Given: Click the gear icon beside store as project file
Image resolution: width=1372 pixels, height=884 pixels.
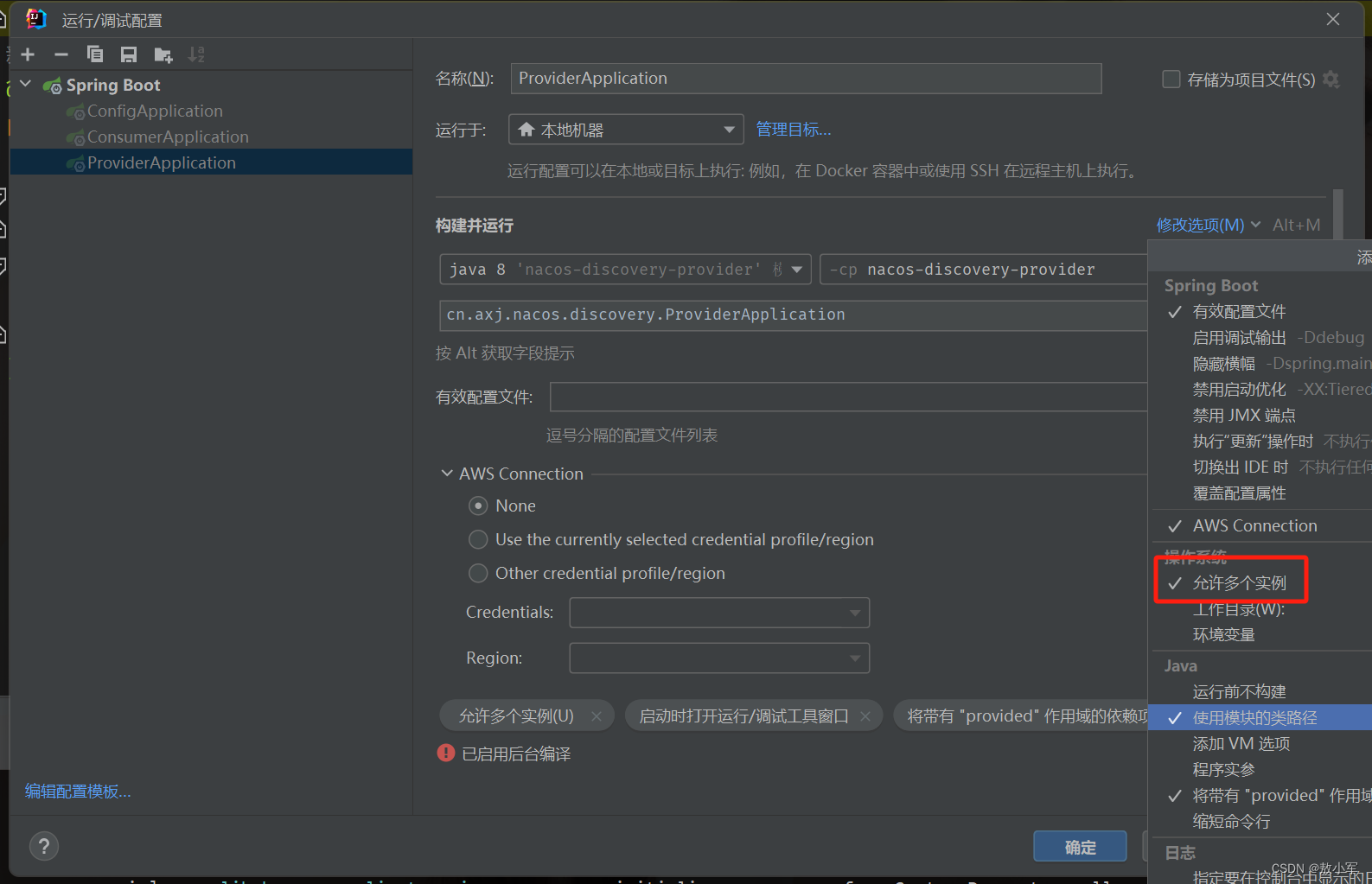Looking at the screenshot, I should [x=1331, y=79].
